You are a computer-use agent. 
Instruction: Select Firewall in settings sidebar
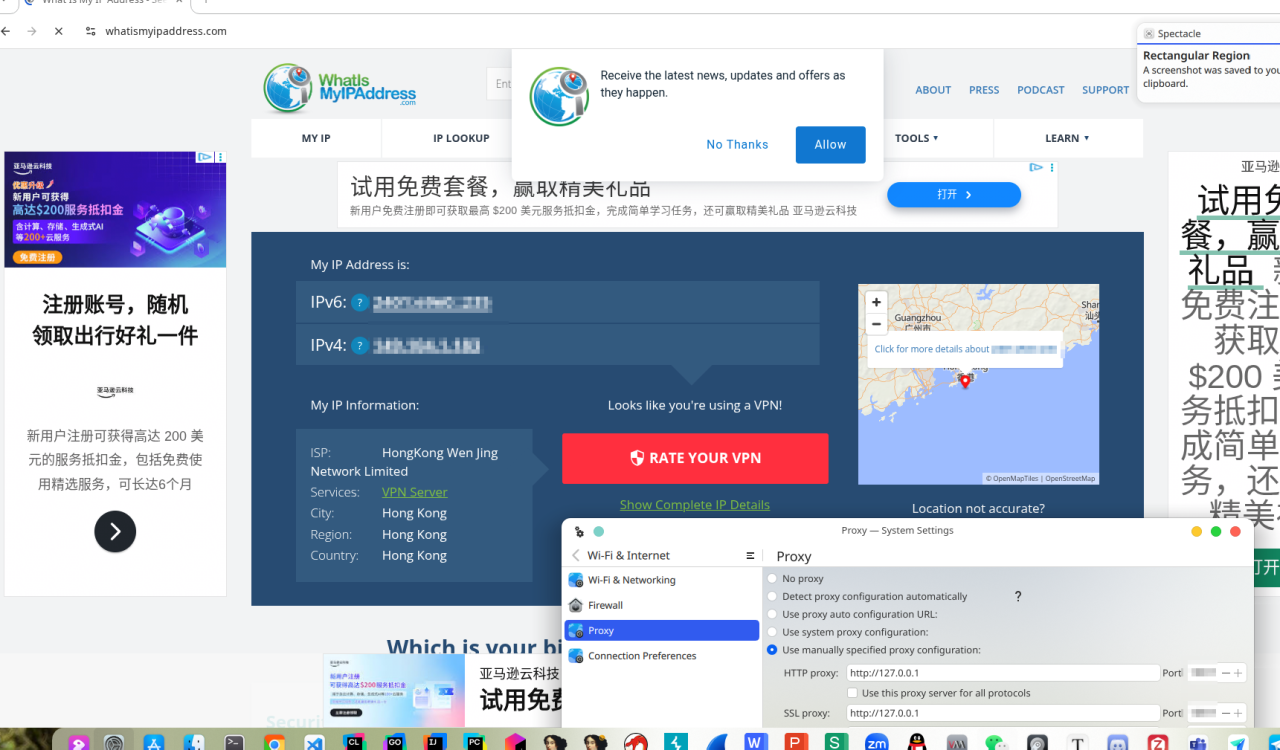click(x=662, y=605)
